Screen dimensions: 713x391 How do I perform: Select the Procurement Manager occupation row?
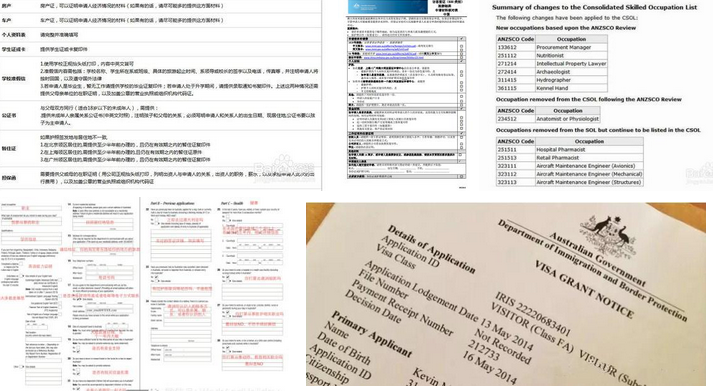click(552, 47)
